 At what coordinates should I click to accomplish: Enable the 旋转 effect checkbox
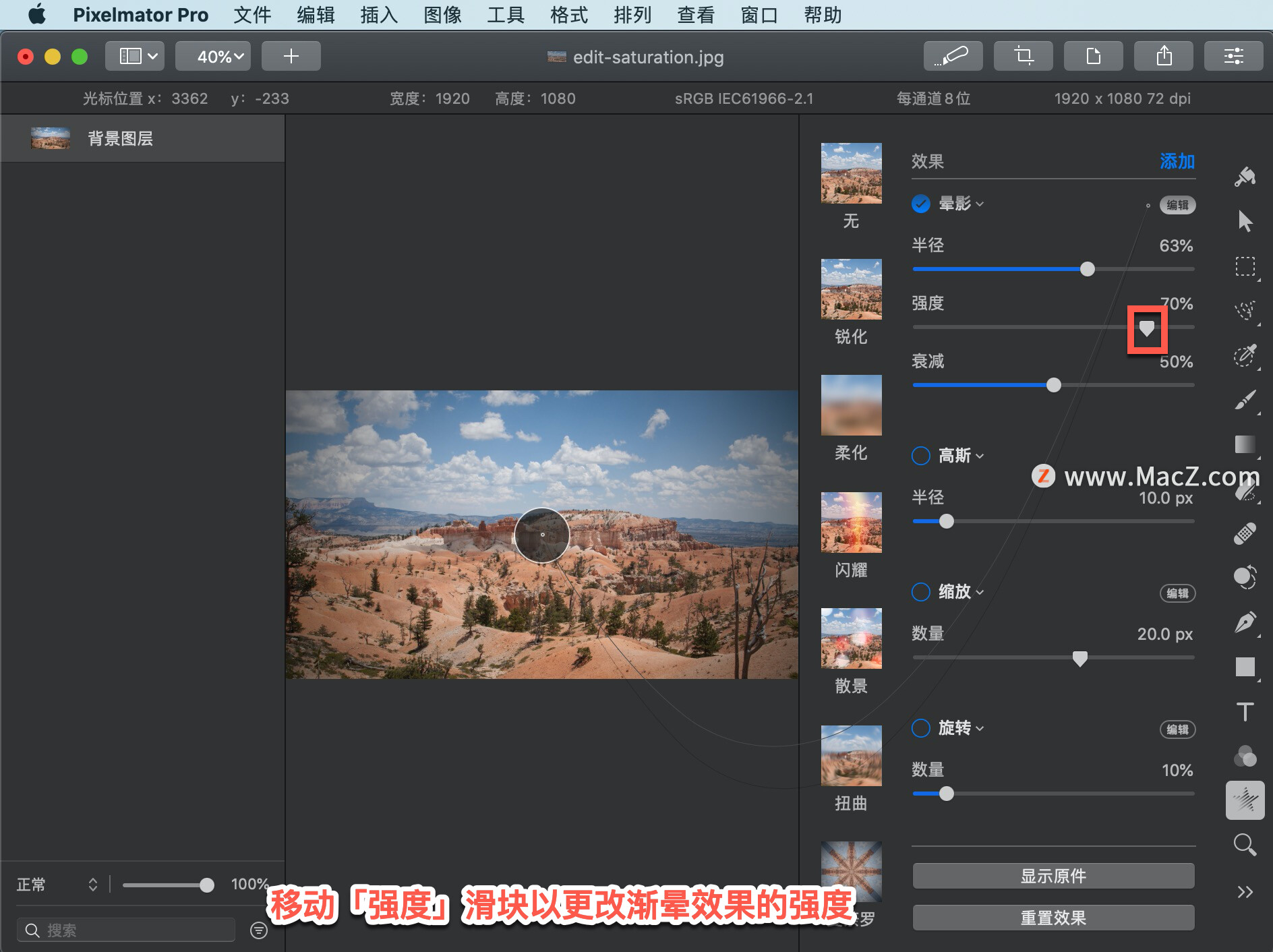[x=921, y=728]
